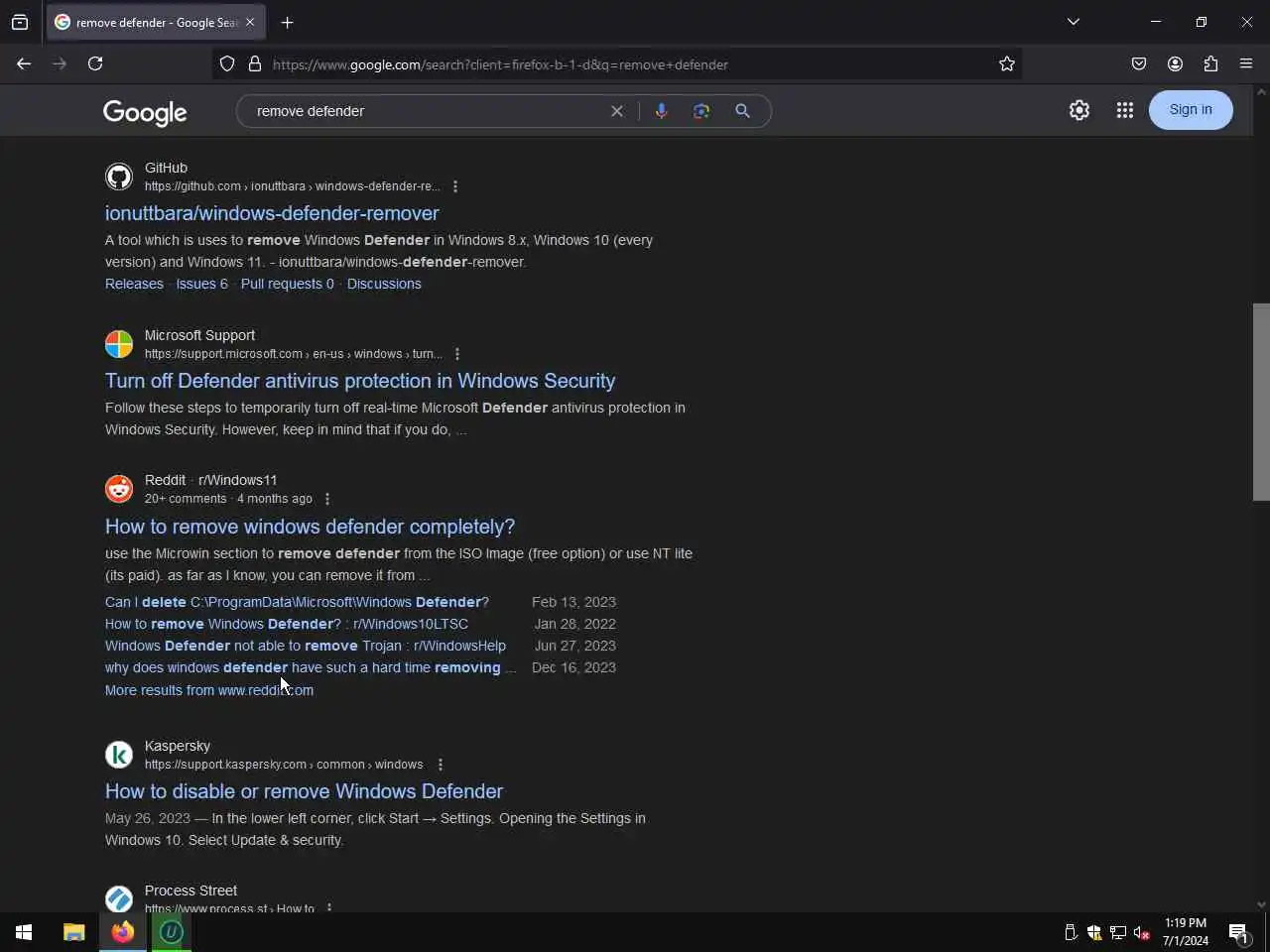The height and width of the screenshot is (952, 1270).
Task: Clear the search box with X
Action: (x=617, y=111)
